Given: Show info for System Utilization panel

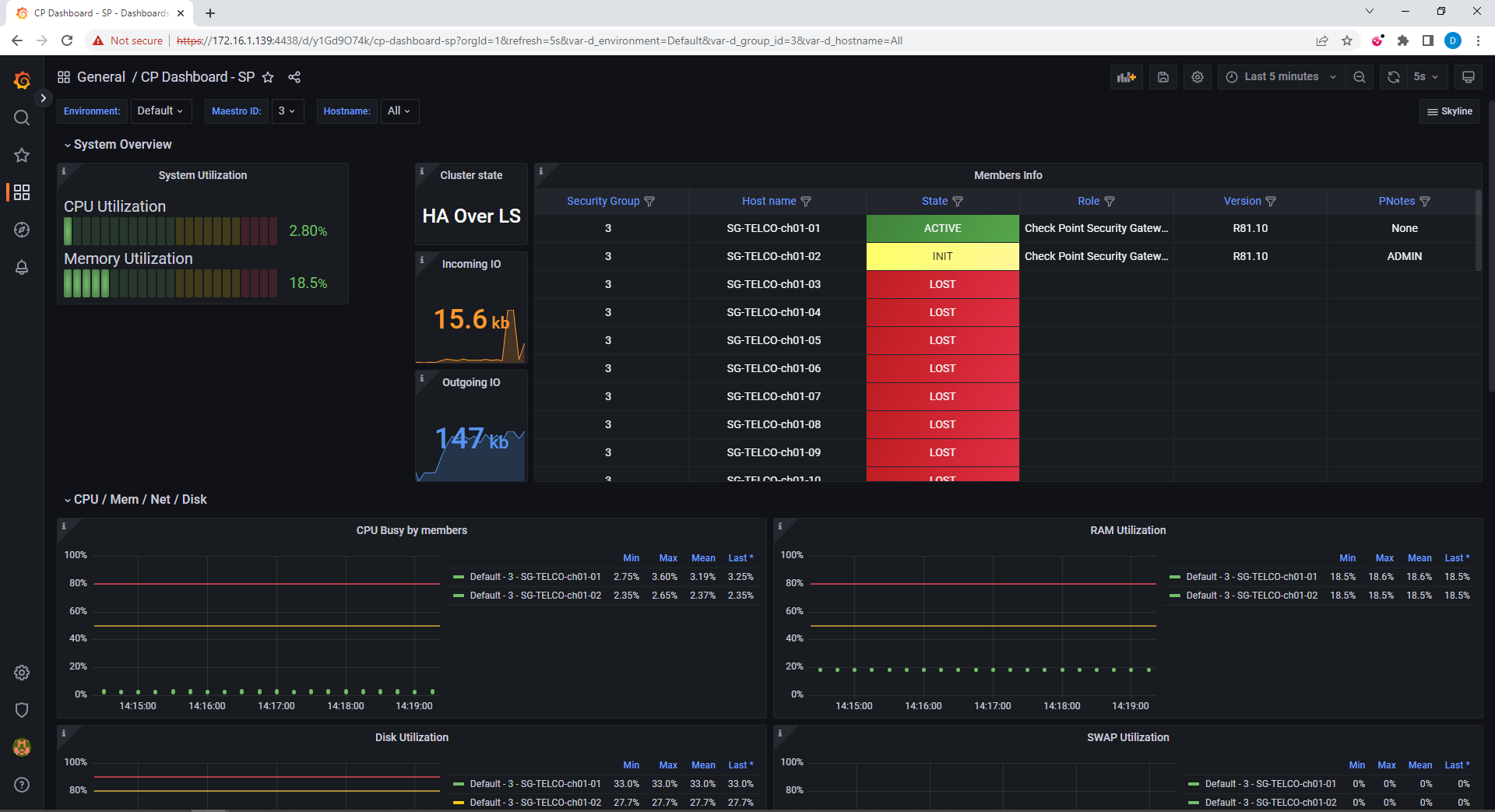Looking at the screenshot, I should (64, 170).
